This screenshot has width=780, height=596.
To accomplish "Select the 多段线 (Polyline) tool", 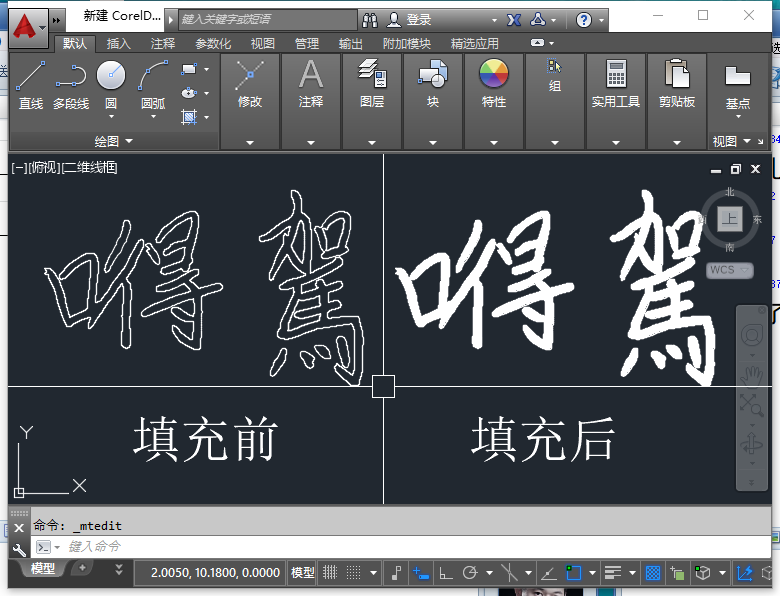I will click(71, 85).
